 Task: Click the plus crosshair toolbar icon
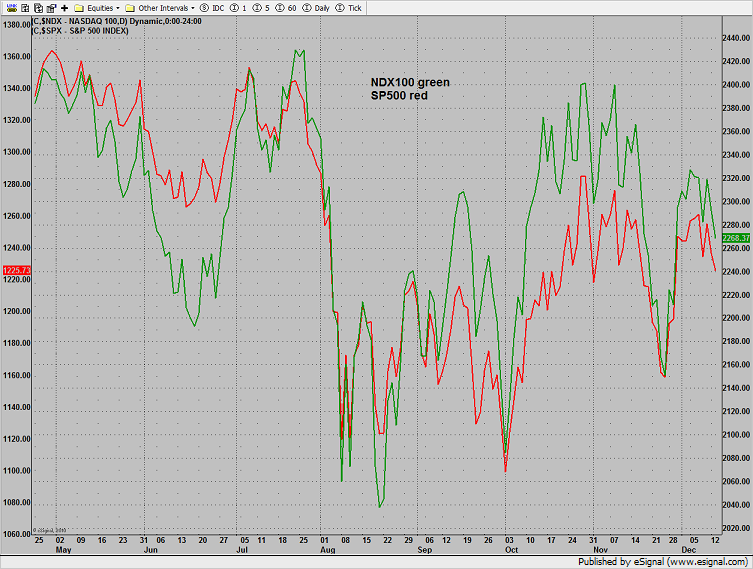[x=64, y=8]
